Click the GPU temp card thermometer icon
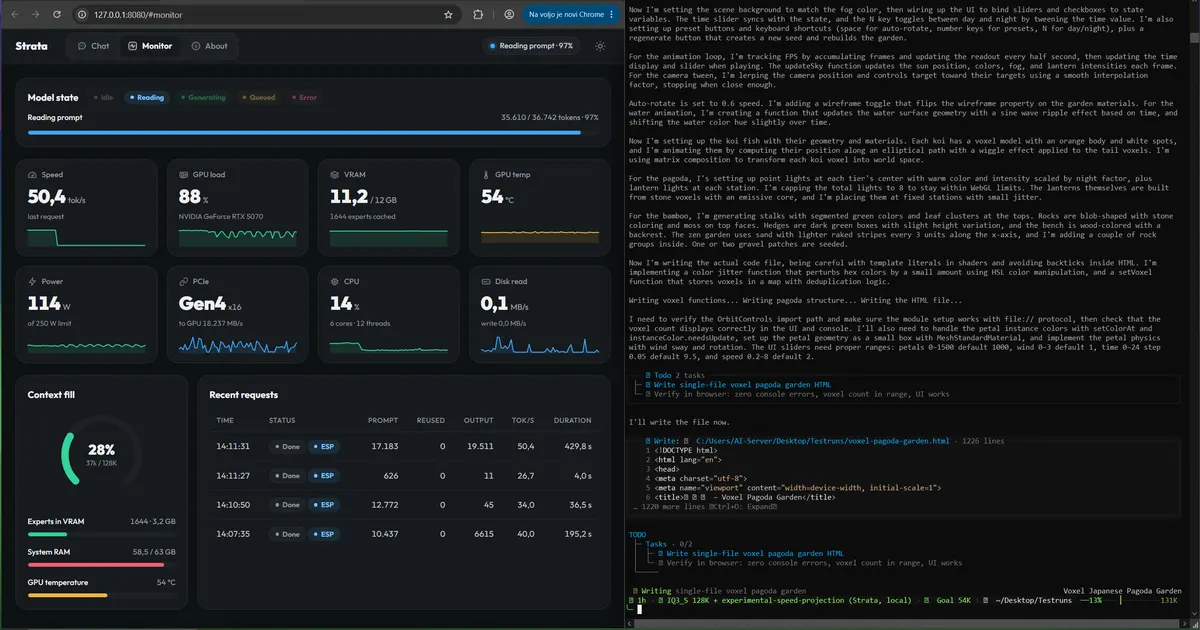Viewport: 1200px width, 630px height. click(485, 174)
